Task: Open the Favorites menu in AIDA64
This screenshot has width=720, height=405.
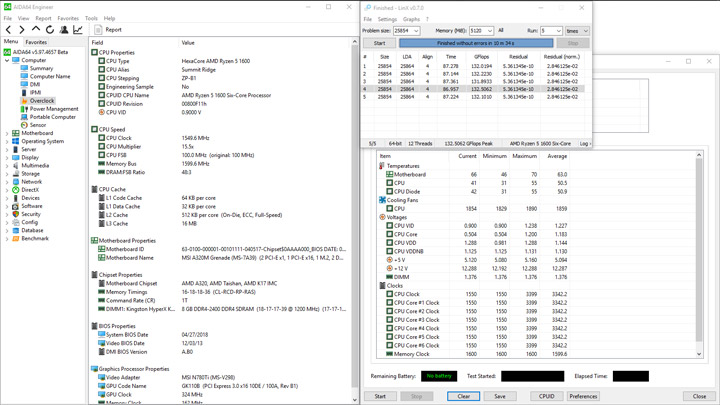Action: [68, 18]
